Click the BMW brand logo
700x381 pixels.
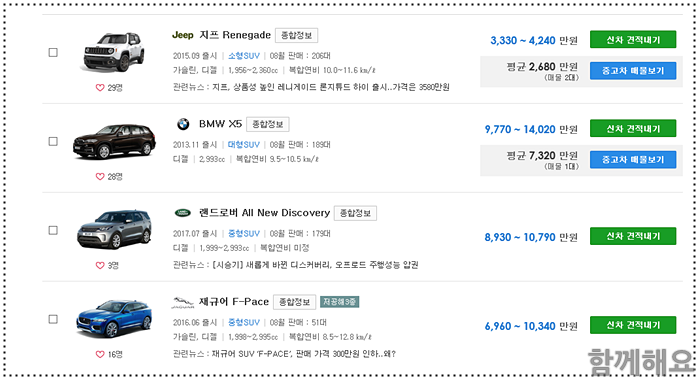(183, 124)
